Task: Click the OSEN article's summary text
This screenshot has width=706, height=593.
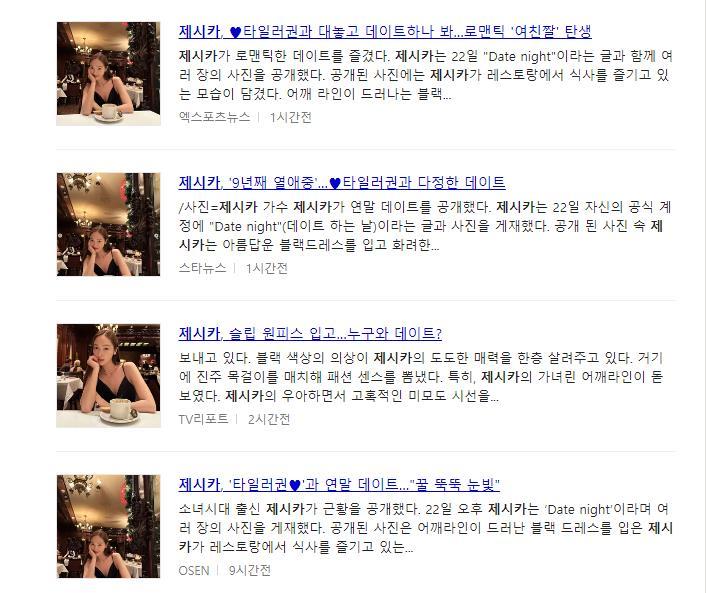Action: click(x=425, y=528)
